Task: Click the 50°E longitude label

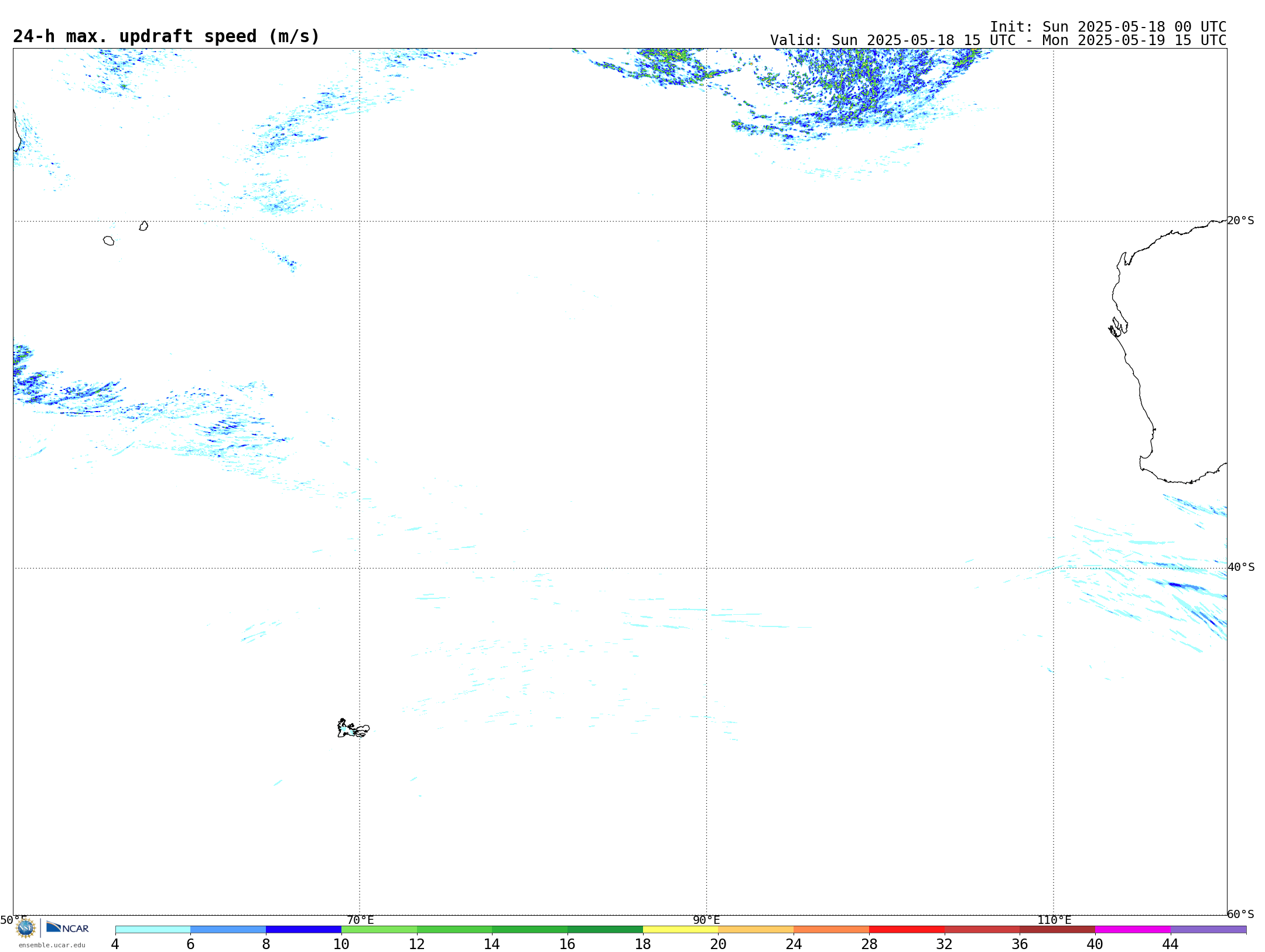Action: (x=13, y=920)
